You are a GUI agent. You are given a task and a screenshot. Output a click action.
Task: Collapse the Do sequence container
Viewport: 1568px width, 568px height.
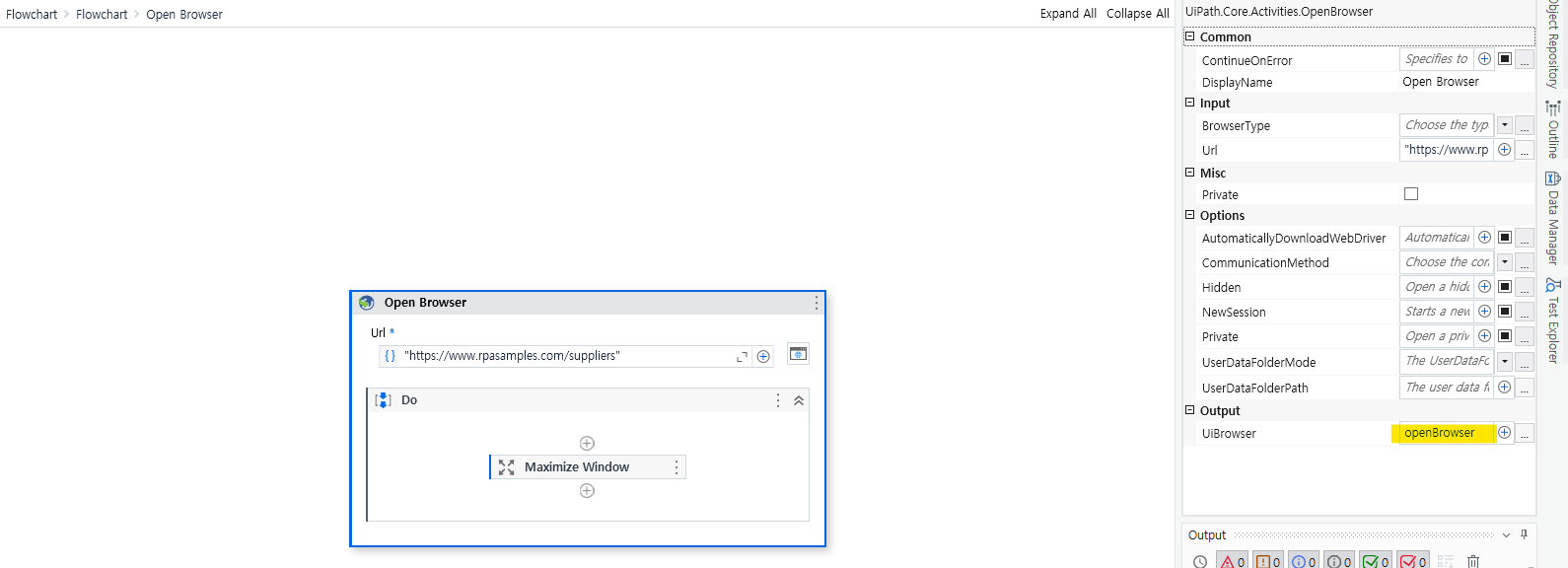pos(799,400)
